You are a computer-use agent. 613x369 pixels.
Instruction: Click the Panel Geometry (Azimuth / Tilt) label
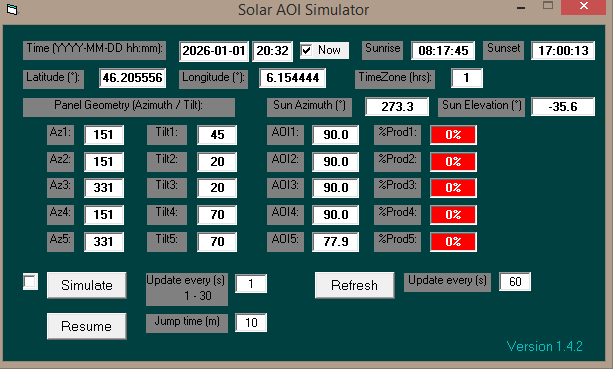coord(129,107)
